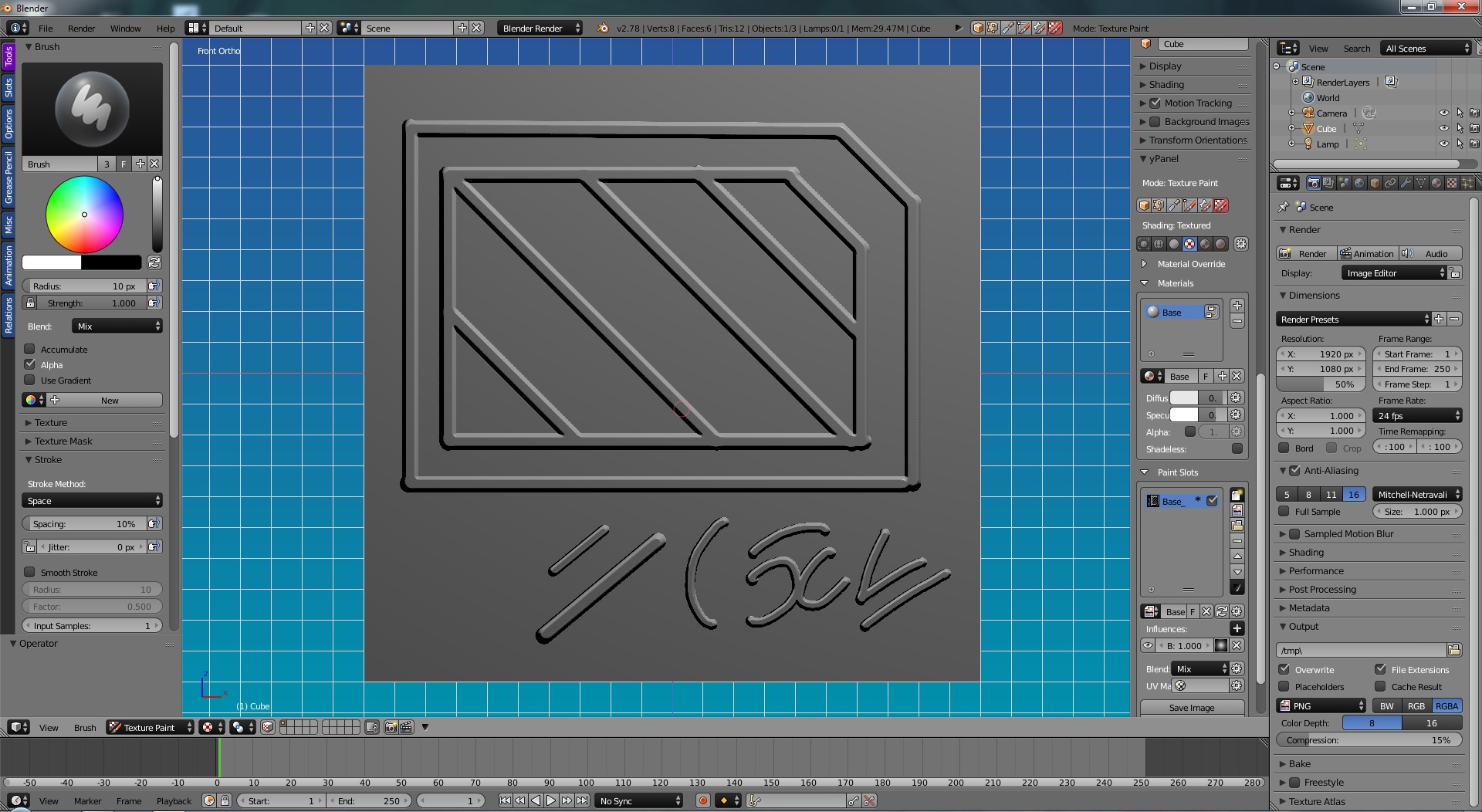1482x812 pixels.
Task: Switch to the Slots tab
Action: pyautogui.click(x=8, y=86)
